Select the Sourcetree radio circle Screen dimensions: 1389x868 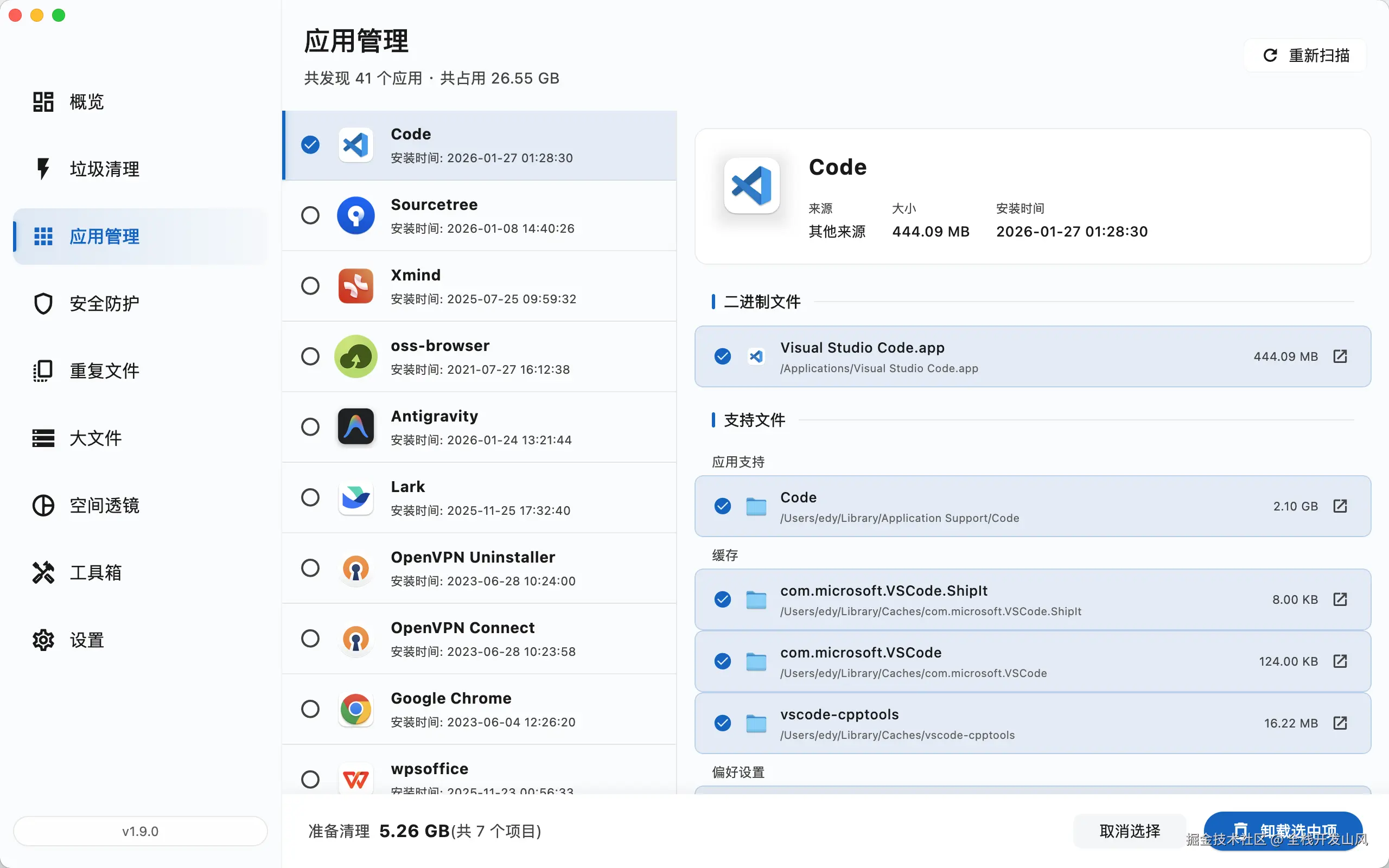310,215
